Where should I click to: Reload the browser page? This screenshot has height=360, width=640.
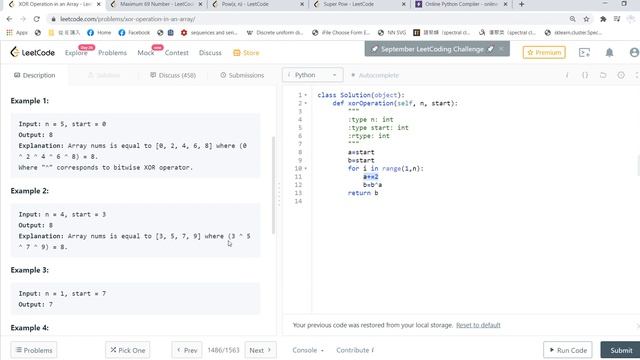36,19
